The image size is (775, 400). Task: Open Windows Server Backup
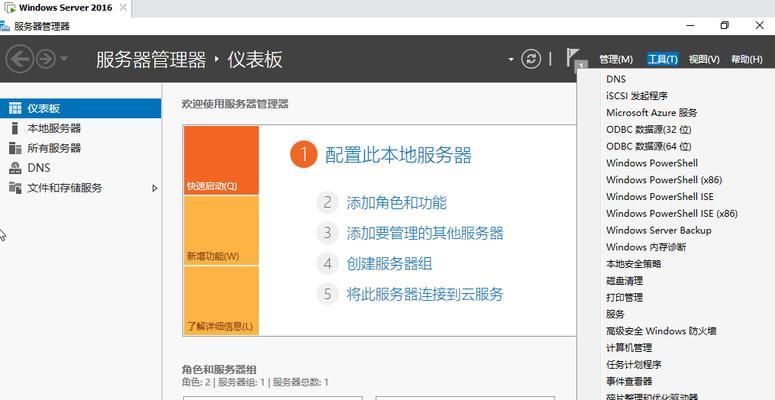click(x=658, y=230)
